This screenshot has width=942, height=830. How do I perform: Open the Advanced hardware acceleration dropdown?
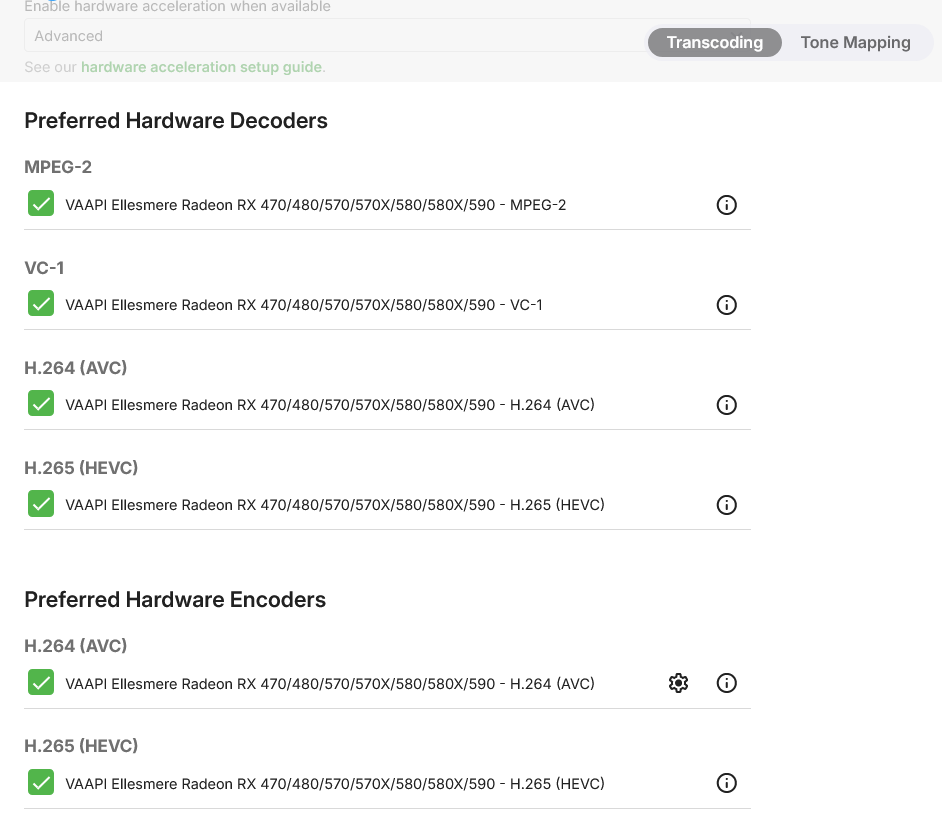(330, 36)
